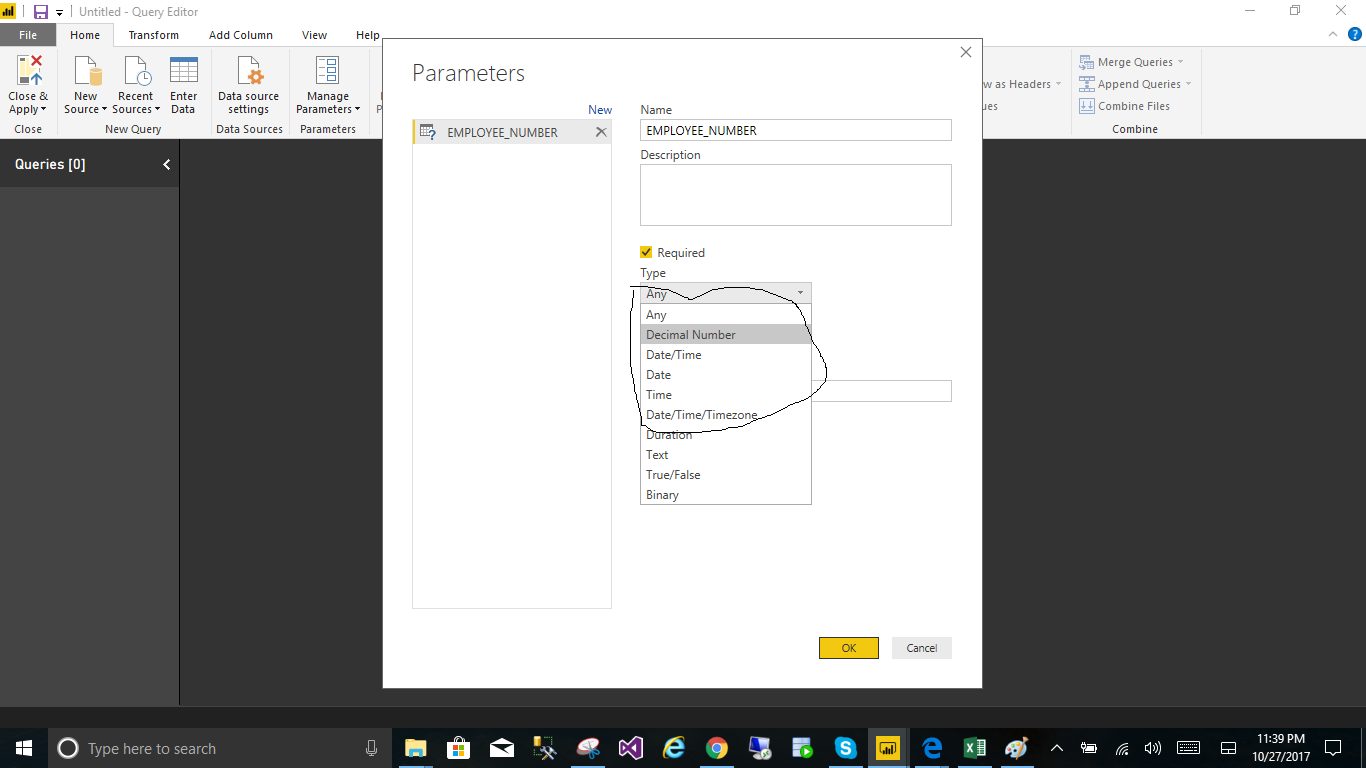Open Excel from the taskbar

974,748
